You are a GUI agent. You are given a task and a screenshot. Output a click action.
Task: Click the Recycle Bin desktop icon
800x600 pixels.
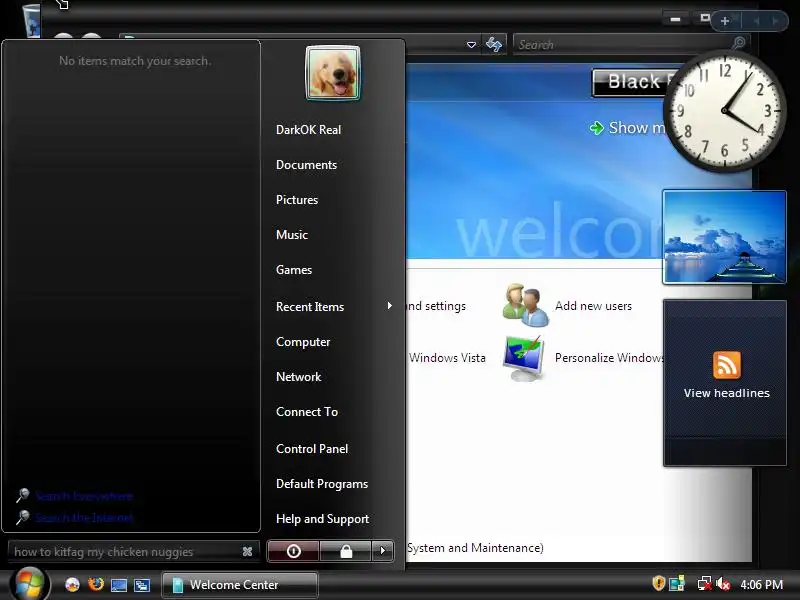(x=32, y=20)
